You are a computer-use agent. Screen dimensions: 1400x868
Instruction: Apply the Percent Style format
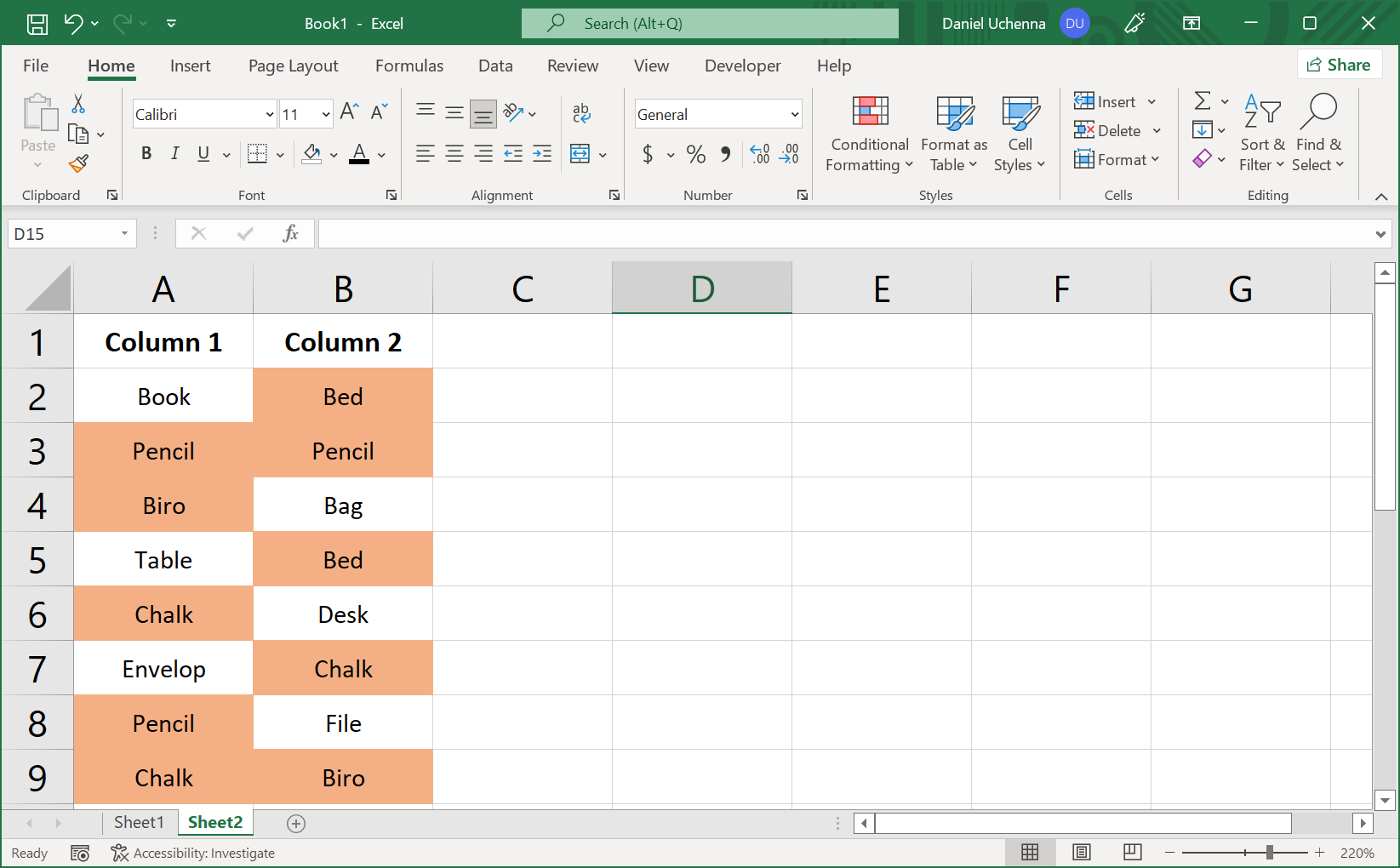click(695, 154)
